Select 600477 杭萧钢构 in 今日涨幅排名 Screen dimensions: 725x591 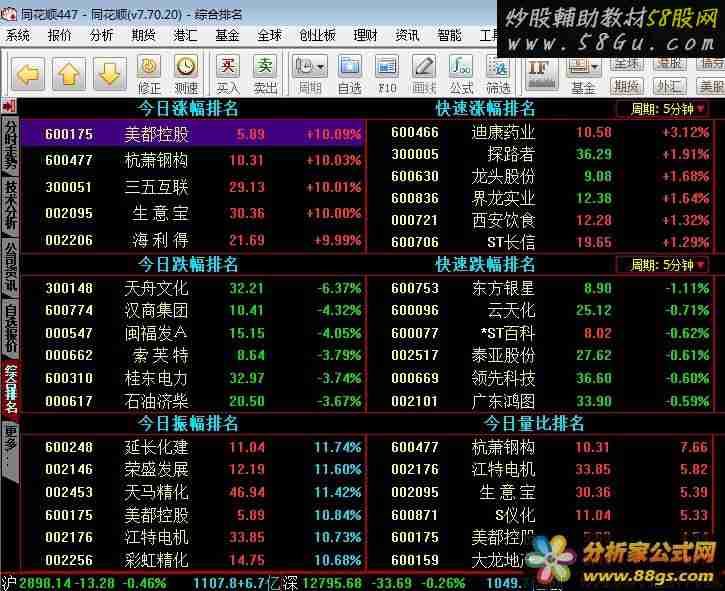click(x=193, y=160)
